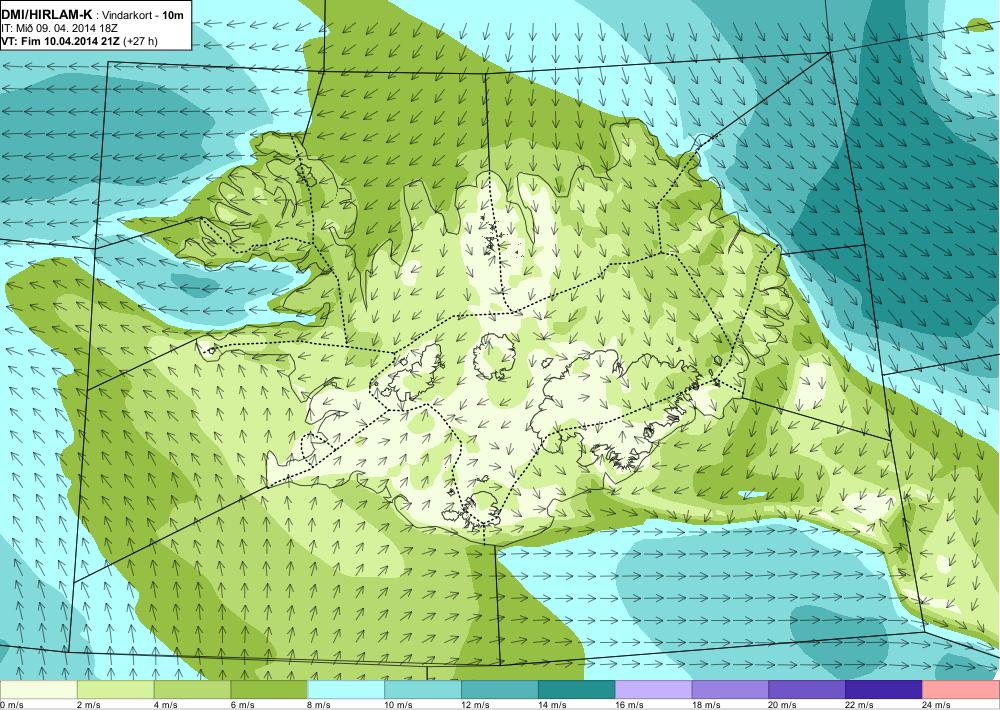
Task: Click the light green 2 m/s legend swatch
Action: tap(115, 690)
